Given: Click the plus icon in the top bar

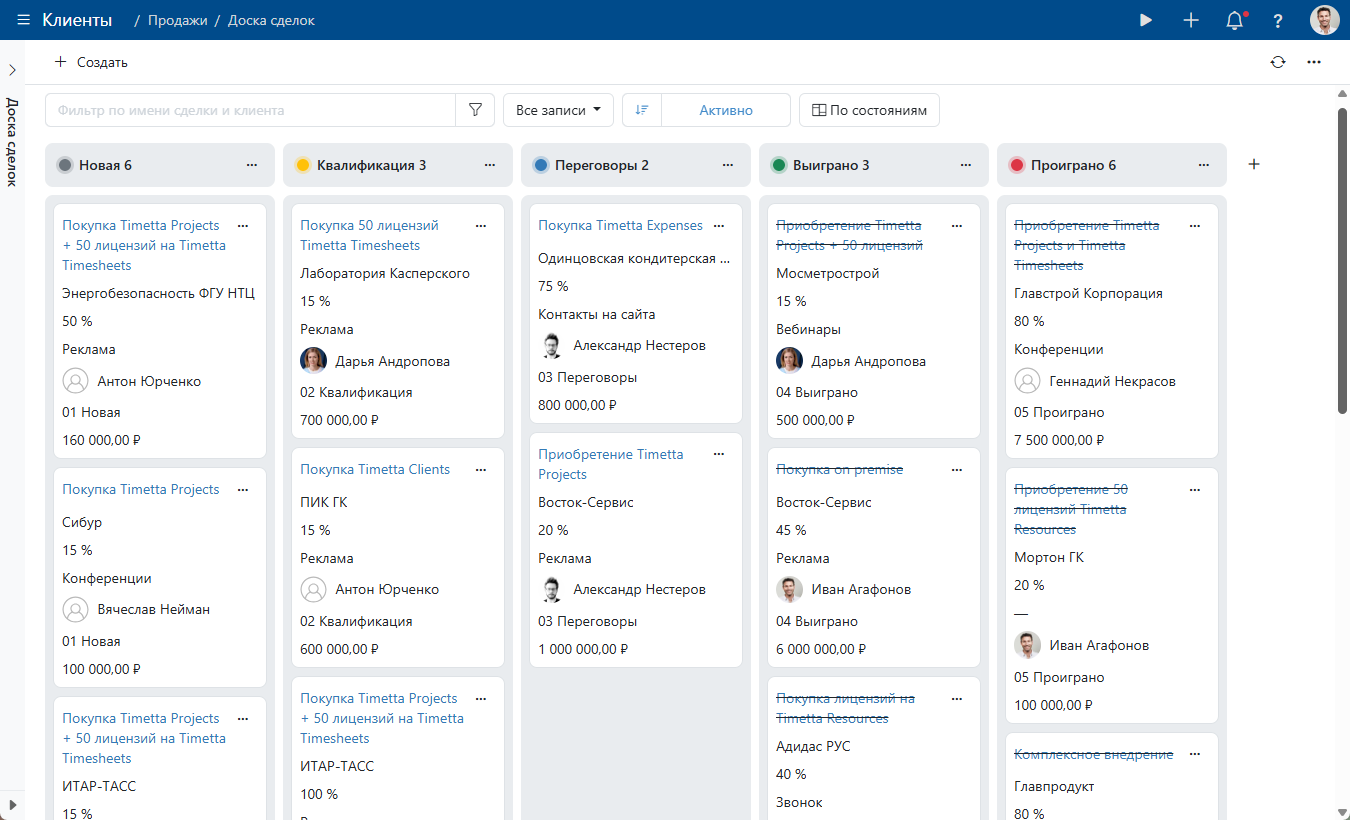Looking at the screenshot, I should tap(1191, 20).
